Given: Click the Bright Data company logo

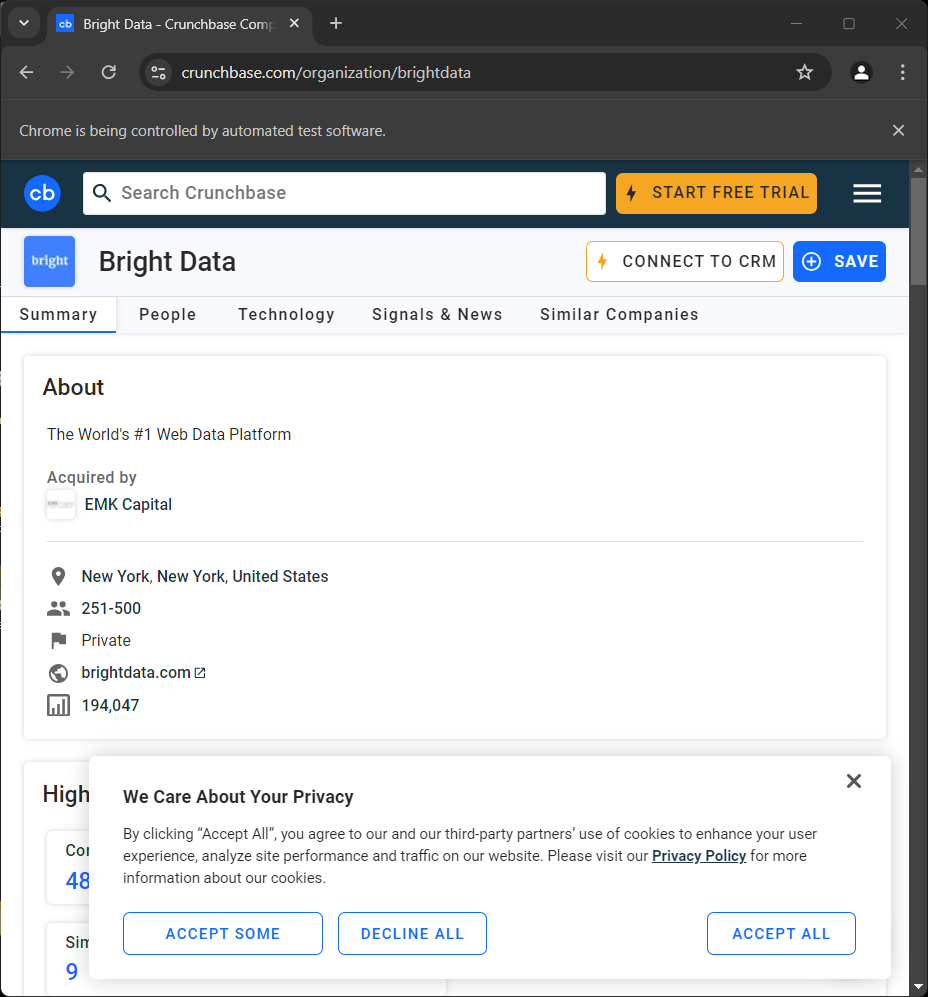Looking at the screenshot, I should click(x=49, y=261).
